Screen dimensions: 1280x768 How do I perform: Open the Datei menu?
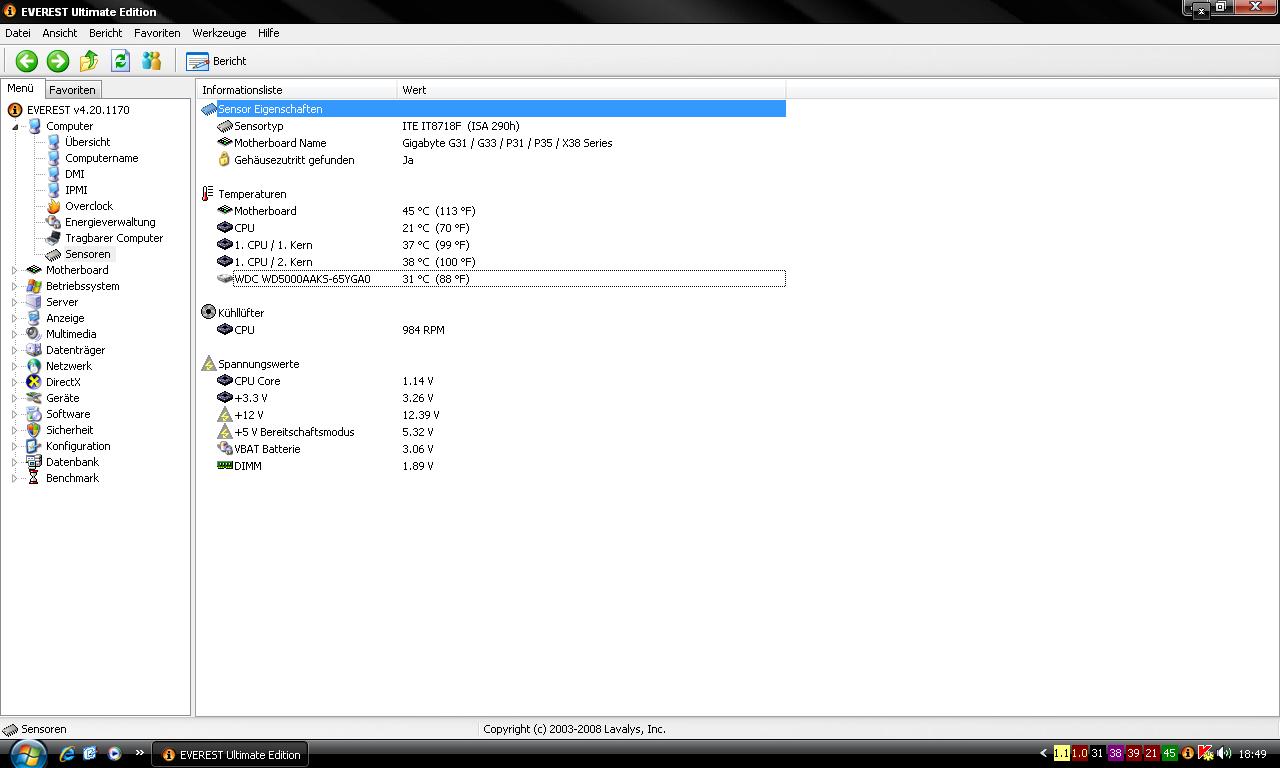18,33
